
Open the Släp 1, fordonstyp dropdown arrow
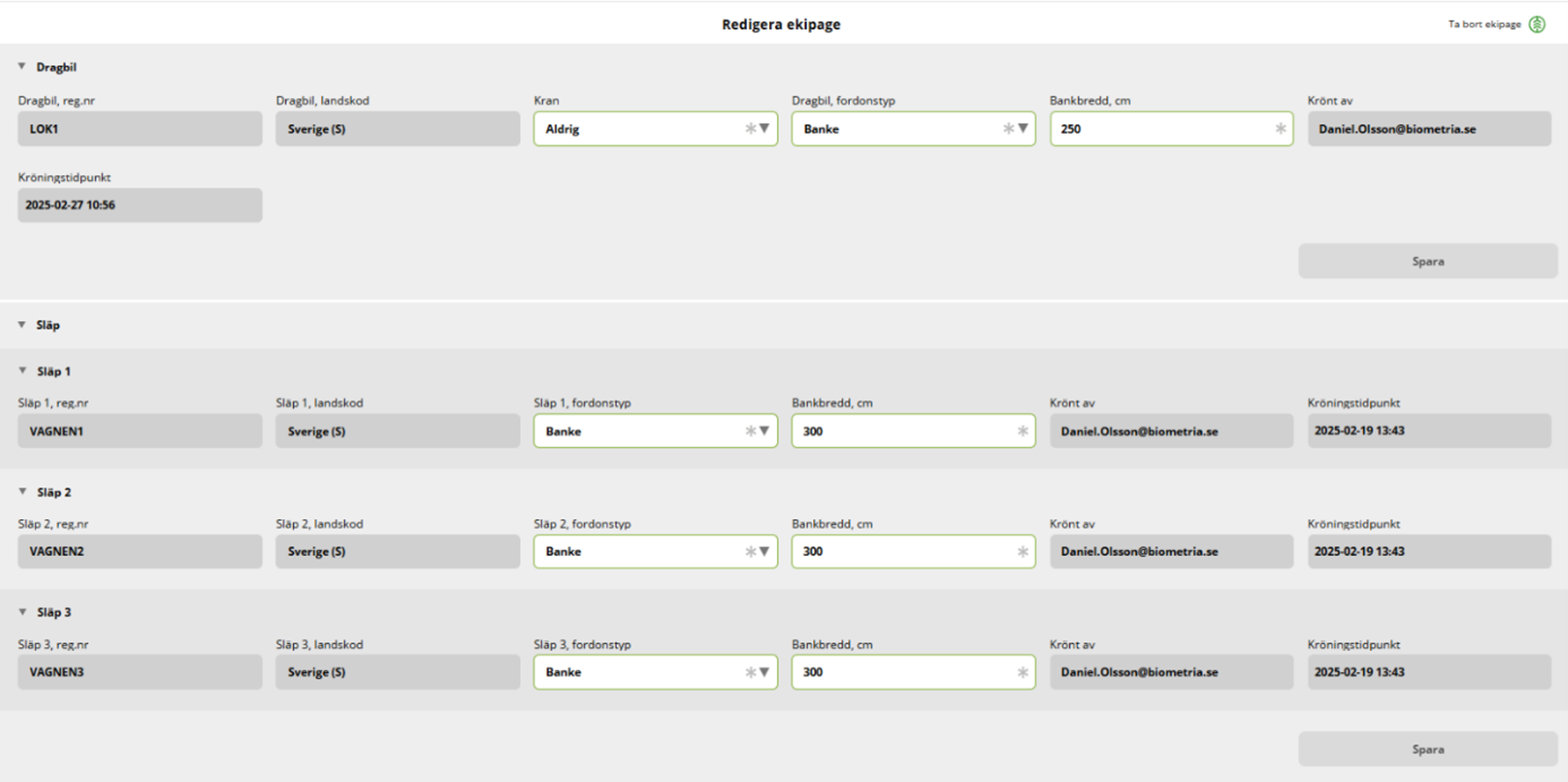click(764, 431)
